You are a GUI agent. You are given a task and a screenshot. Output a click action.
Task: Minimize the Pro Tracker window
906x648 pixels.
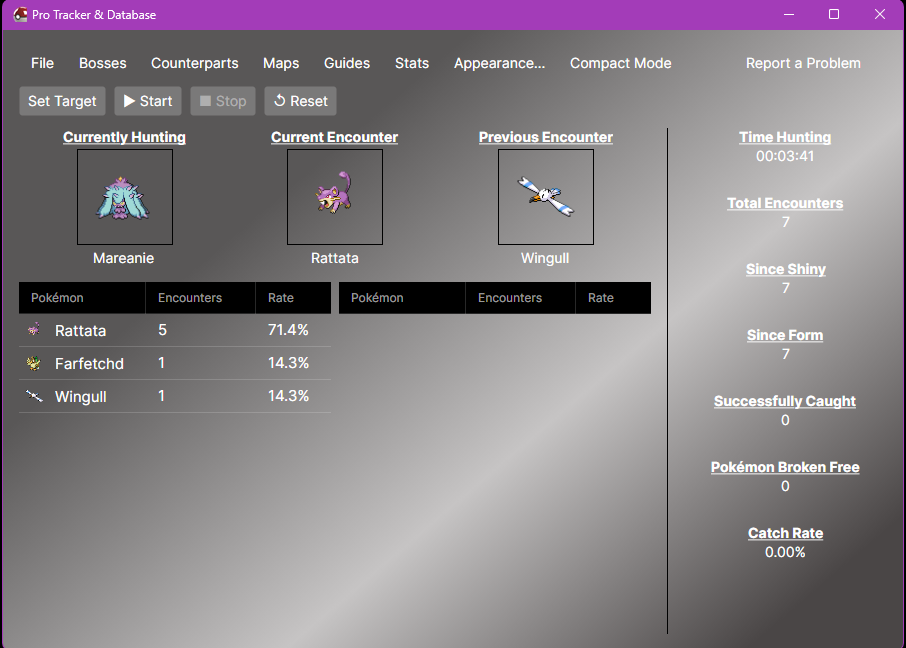(x=789, y=14)
